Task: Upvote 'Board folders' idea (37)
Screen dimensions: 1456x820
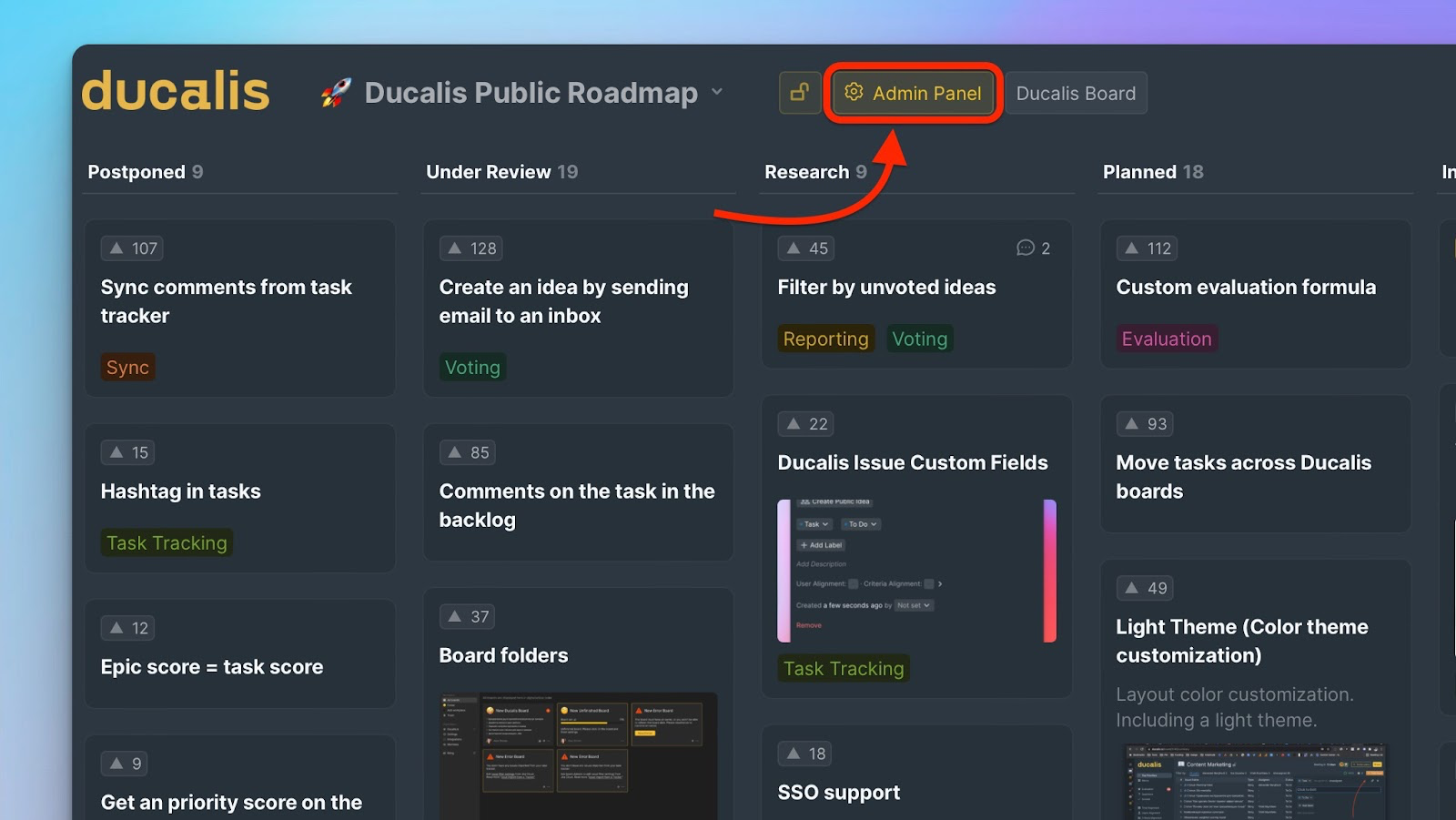Action: click(468, 616)
